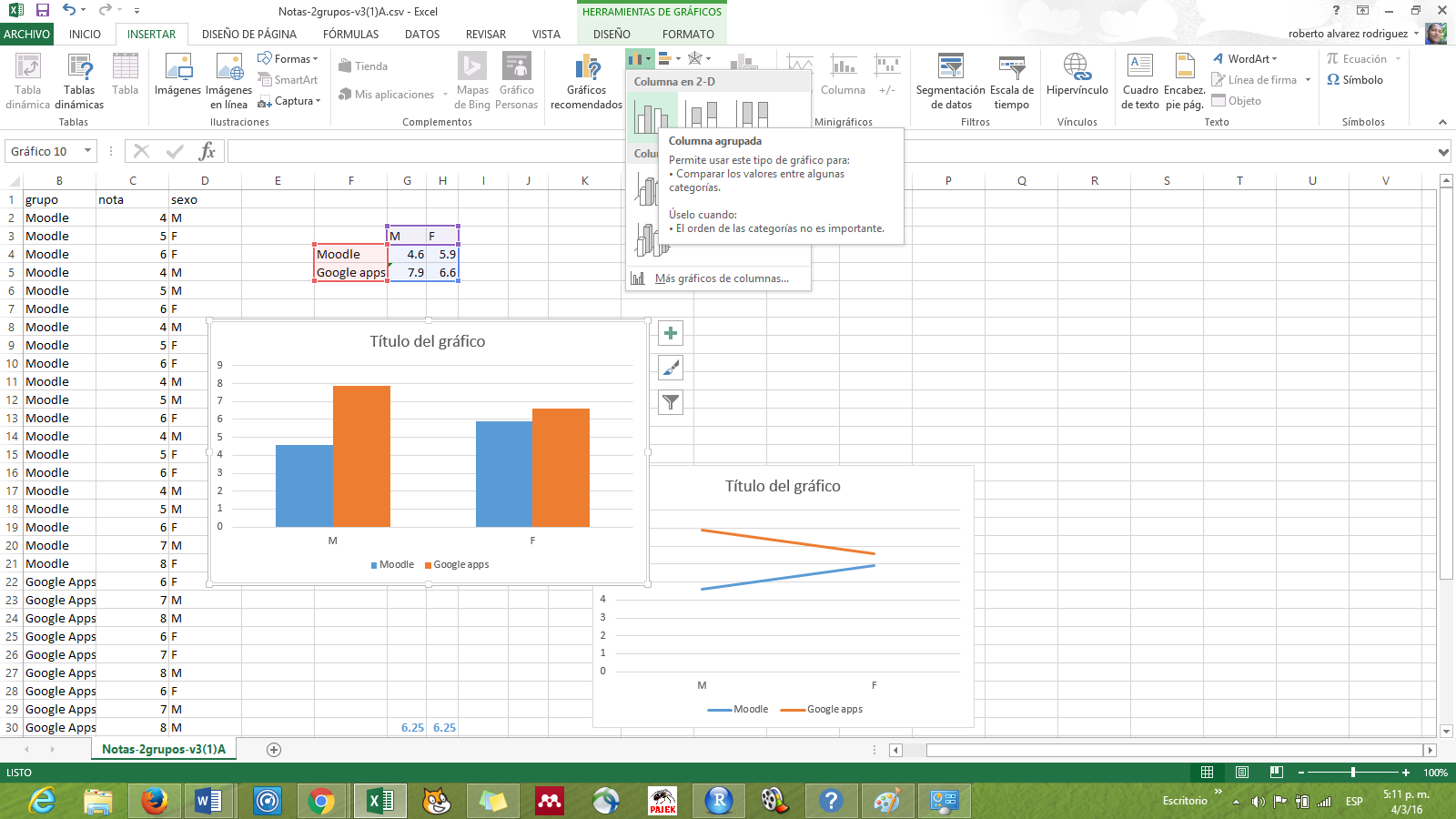
Task: Switch to the DATOS tab
Action: [x=422, y=34]
